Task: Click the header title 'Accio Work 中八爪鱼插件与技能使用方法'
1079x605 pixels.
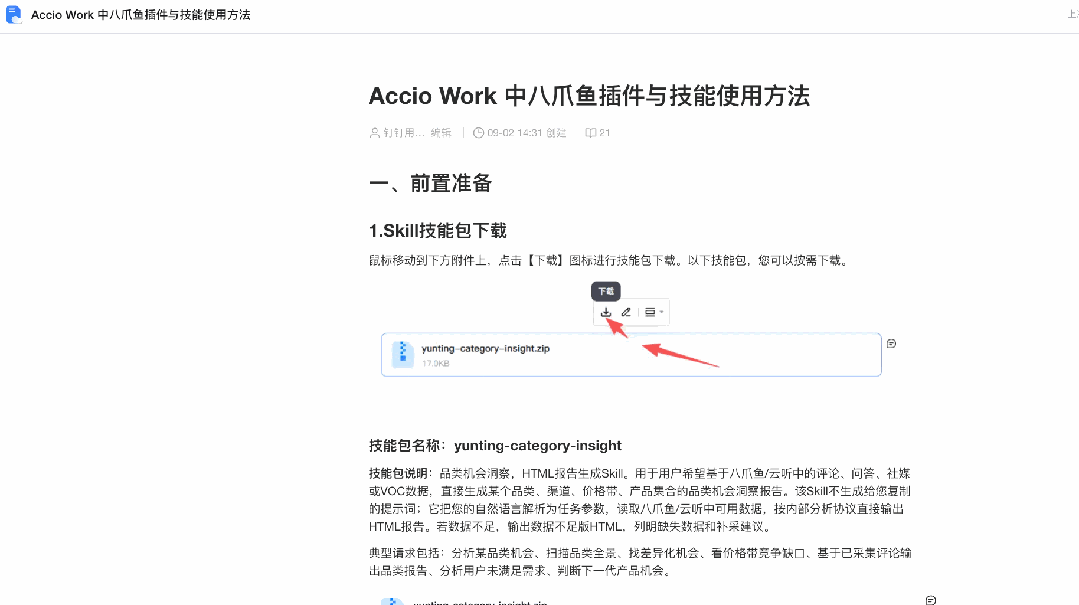Action: [140, 15]
